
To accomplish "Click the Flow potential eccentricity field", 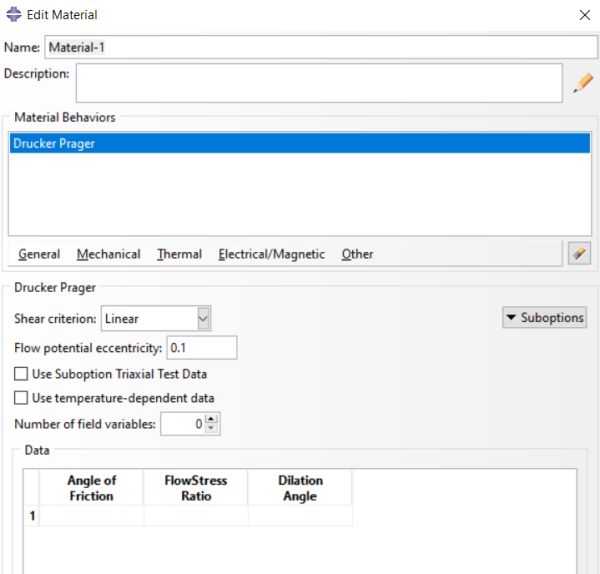I will (x=201, y=348).
